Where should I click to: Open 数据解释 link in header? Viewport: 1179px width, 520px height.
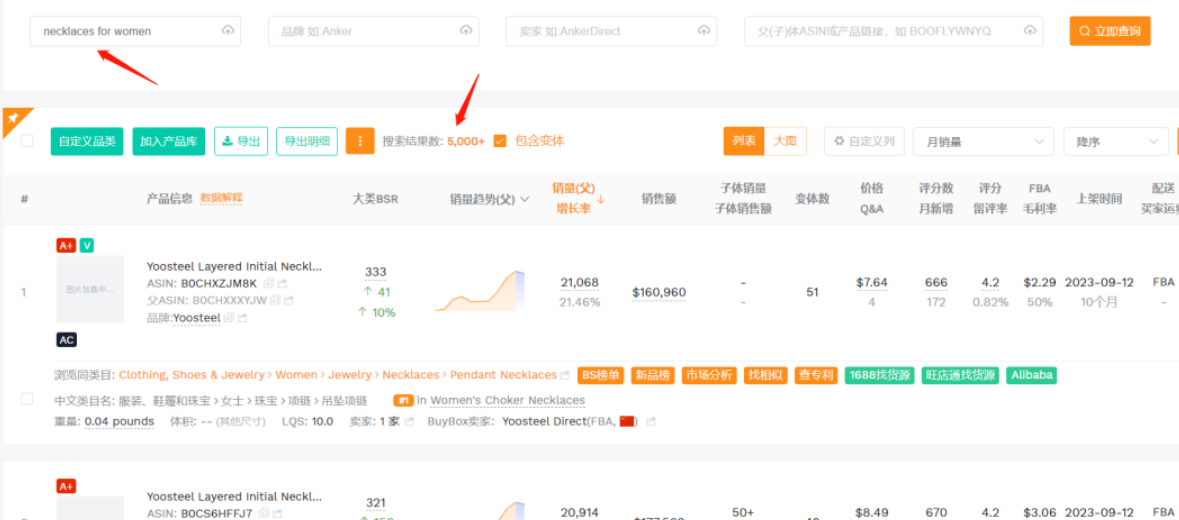pyautogui.click(x=221, y=198)
